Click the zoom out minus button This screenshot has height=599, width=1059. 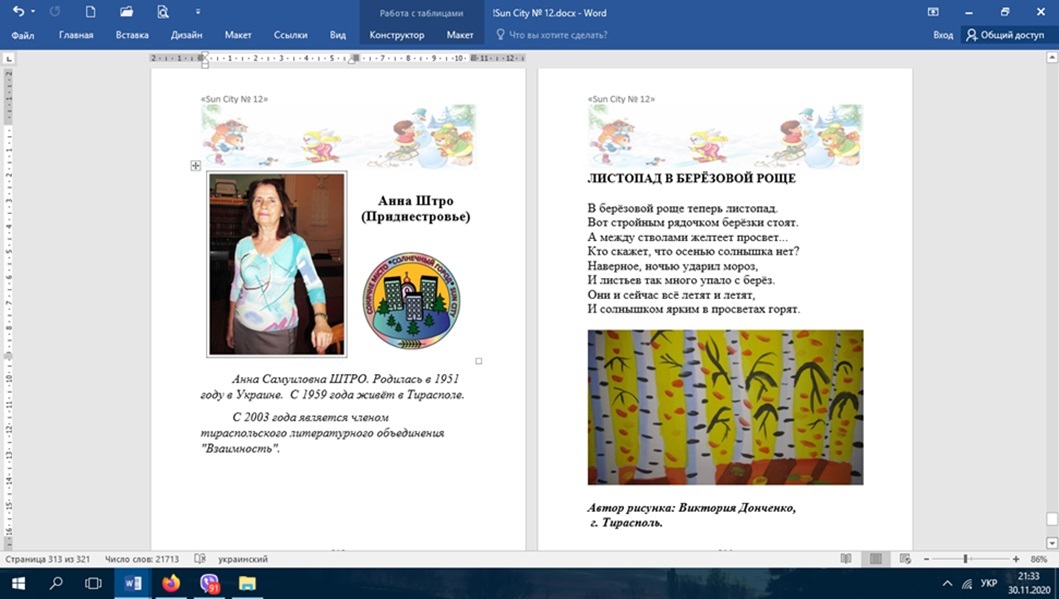coord(927,559)
